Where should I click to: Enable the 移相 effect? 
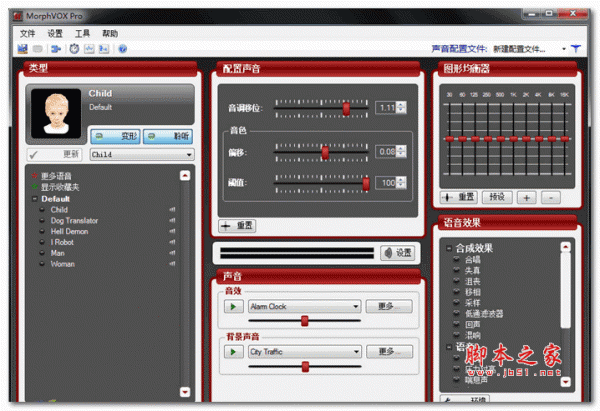point(457,292)
